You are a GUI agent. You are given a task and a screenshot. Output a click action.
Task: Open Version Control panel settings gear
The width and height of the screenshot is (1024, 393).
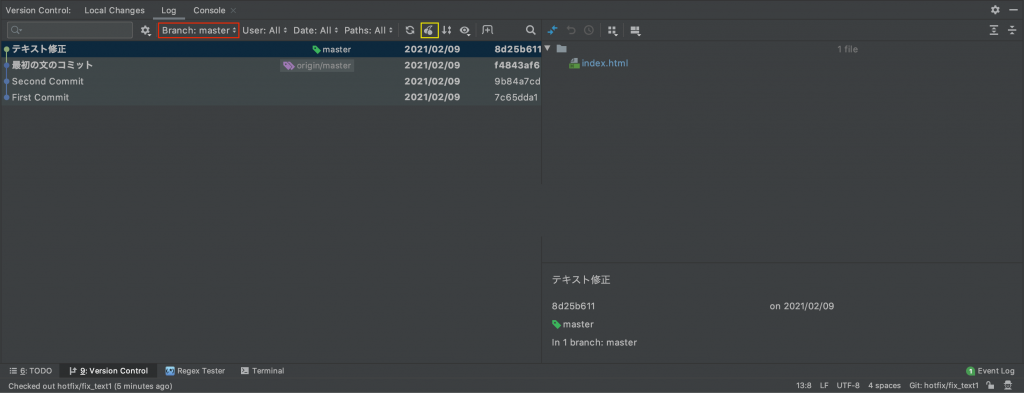click(995, 10)
